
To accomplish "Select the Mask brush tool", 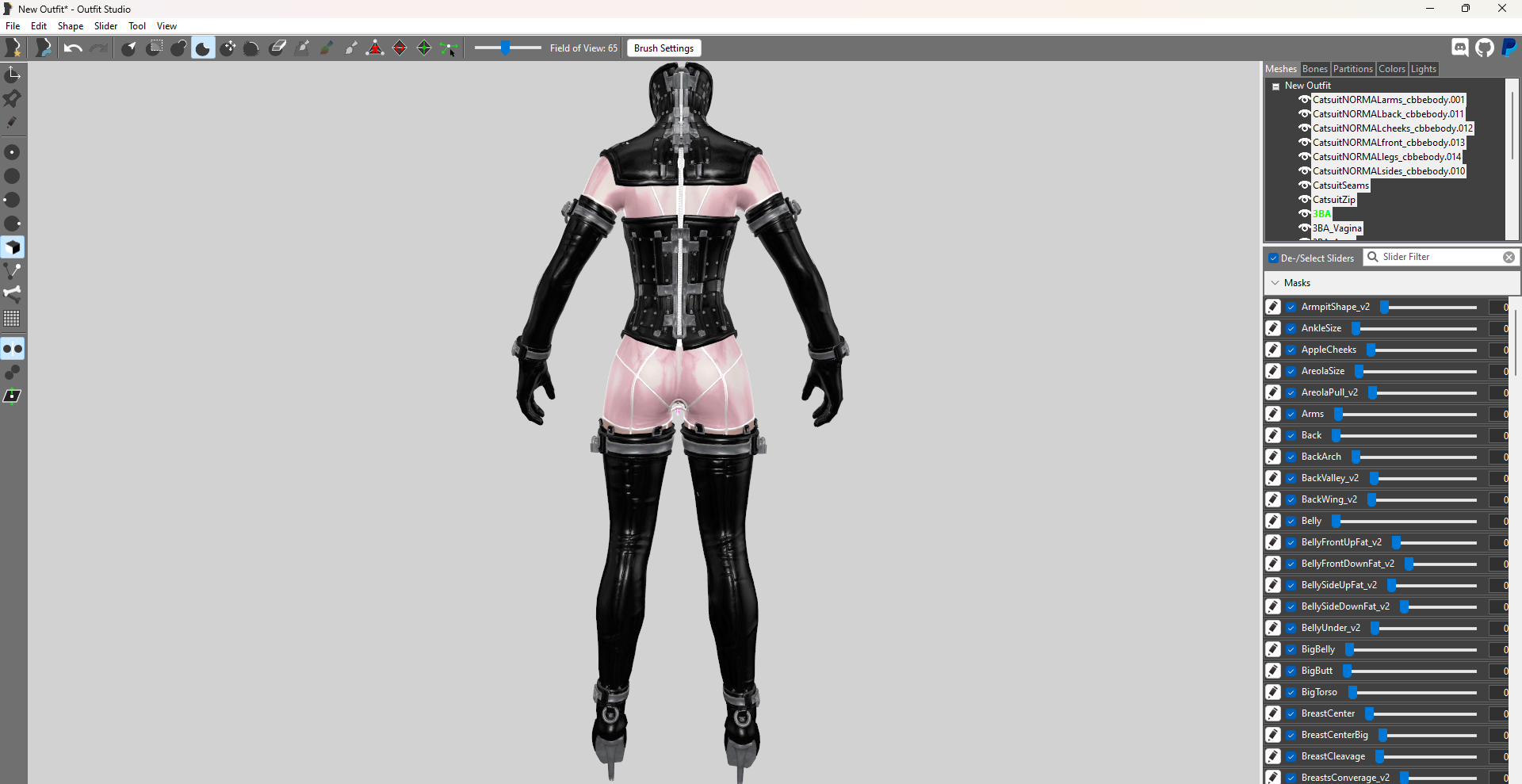I will [154, 48].
